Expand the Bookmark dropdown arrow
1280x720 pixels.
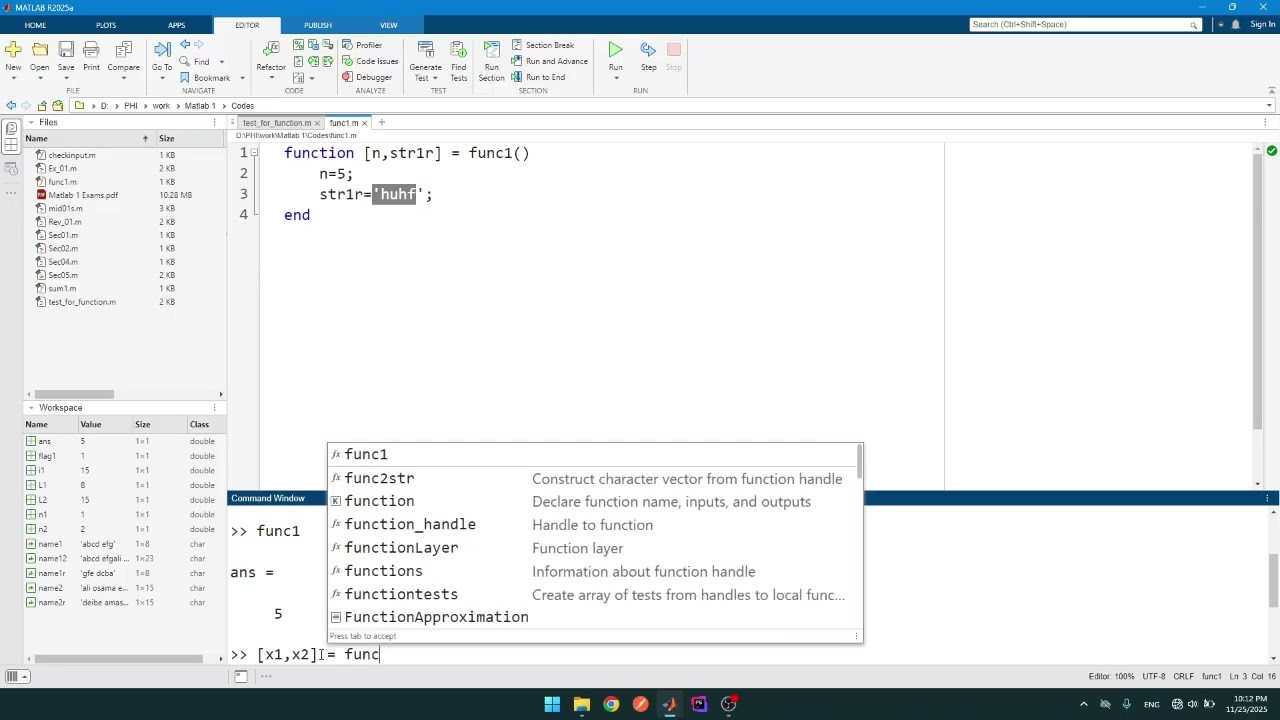click(x=242, y=78)
